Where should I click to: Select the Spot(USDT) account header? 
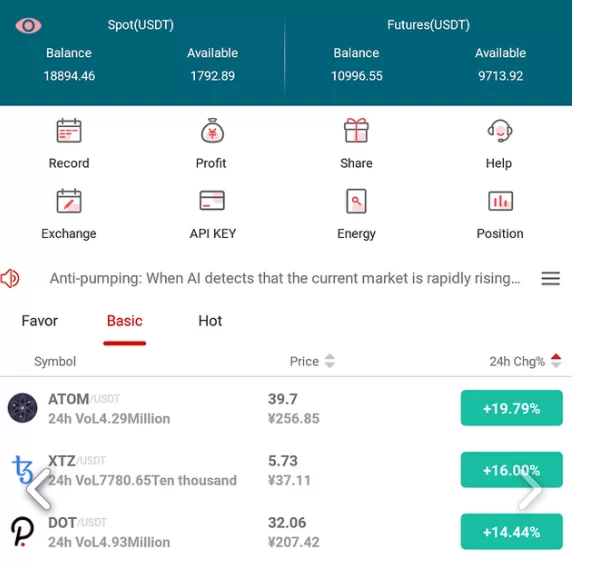(140, 25)
